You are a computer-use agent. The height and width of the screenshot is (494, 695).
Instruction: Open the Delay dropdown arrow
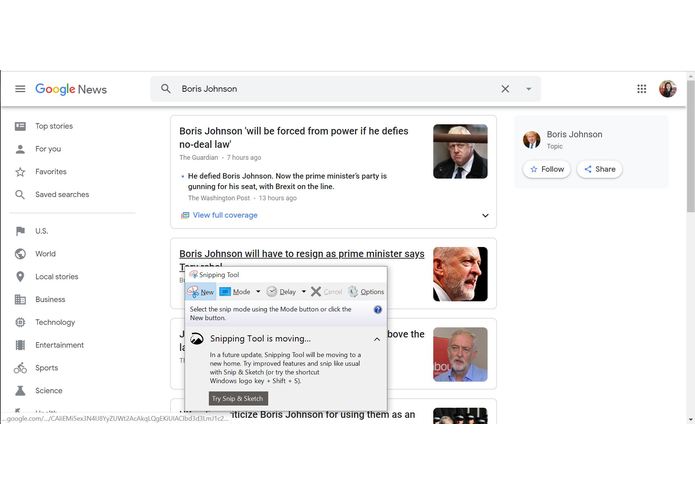304,292
